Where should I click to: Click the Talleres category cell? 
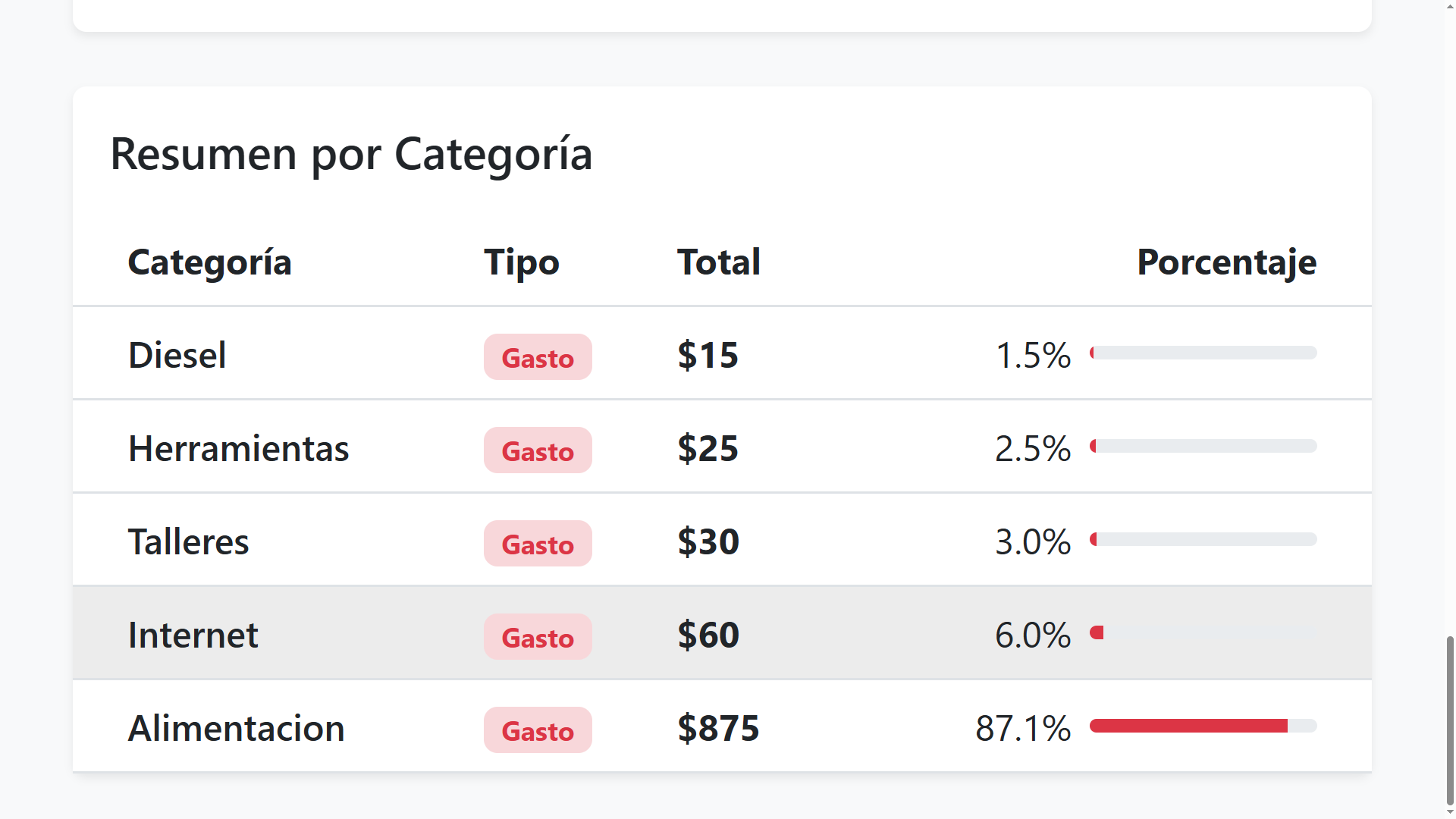(188, 541)
